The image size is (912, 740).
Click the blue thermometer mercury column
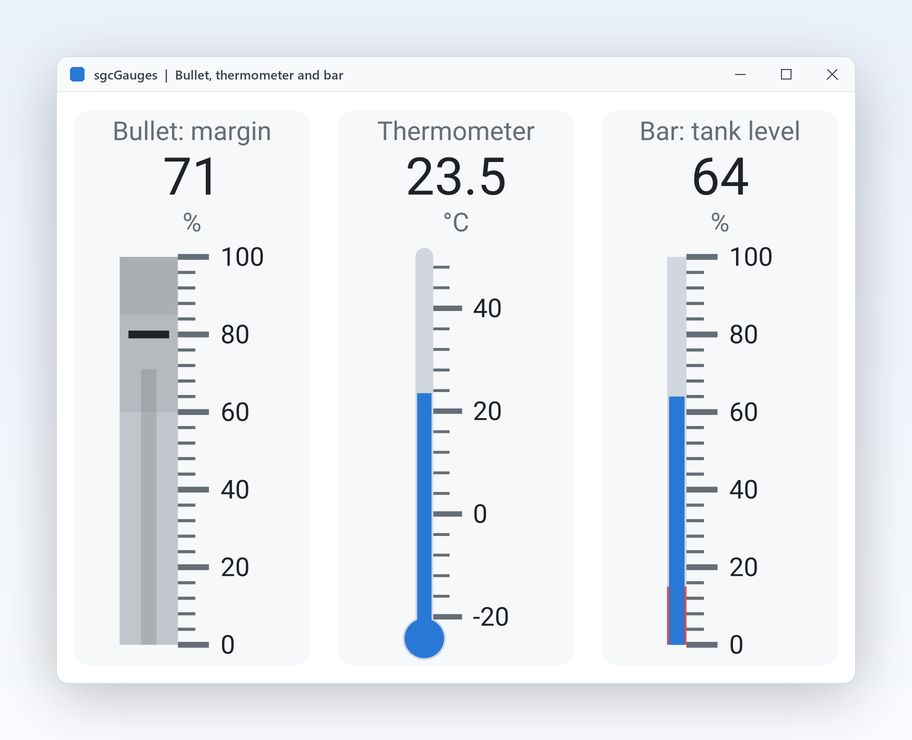424,507
